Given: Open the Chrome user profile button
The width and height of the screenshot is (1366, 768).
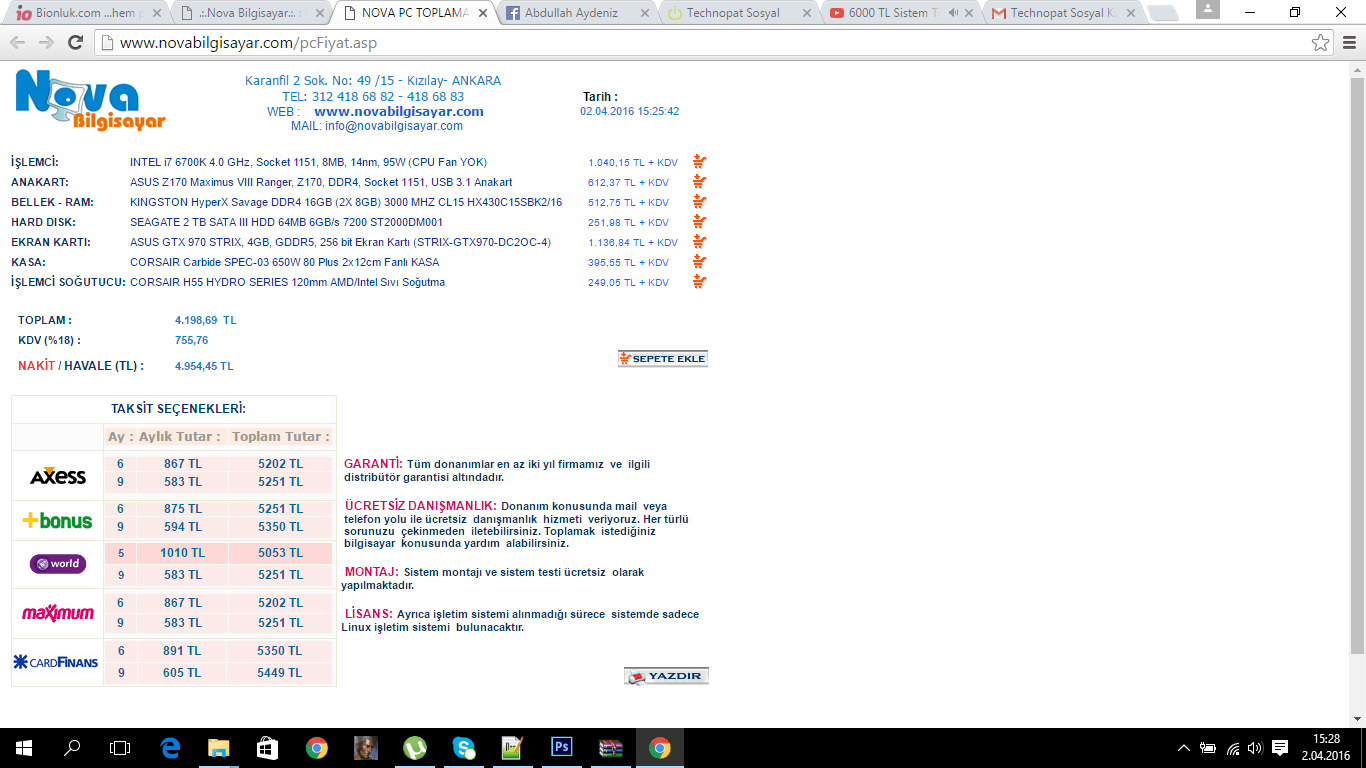Looking at the screenshot, I should (1208, 9).
